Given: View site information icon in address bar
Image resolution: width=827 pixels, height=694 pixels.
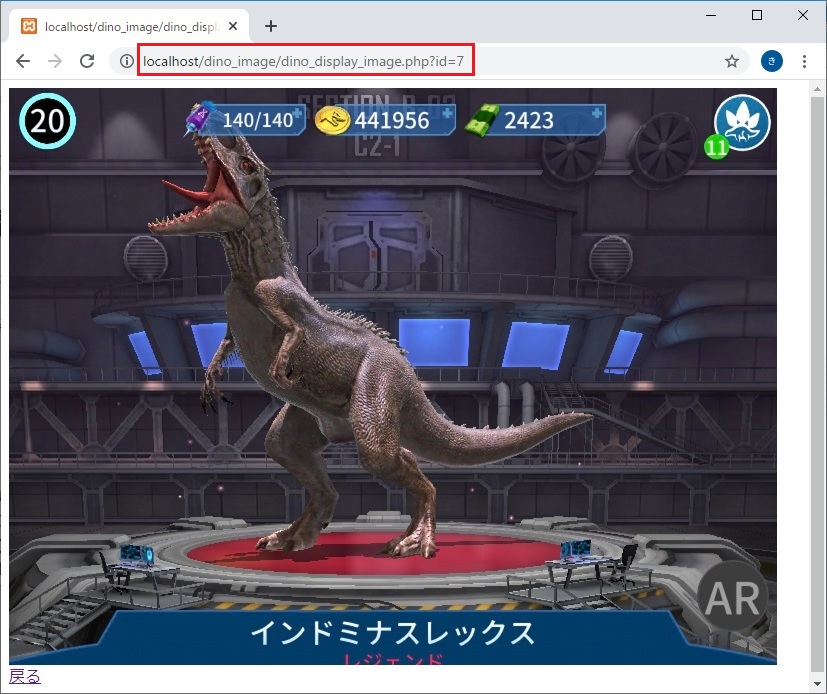Looking at the screenshot, I should [x=126, y=61].
